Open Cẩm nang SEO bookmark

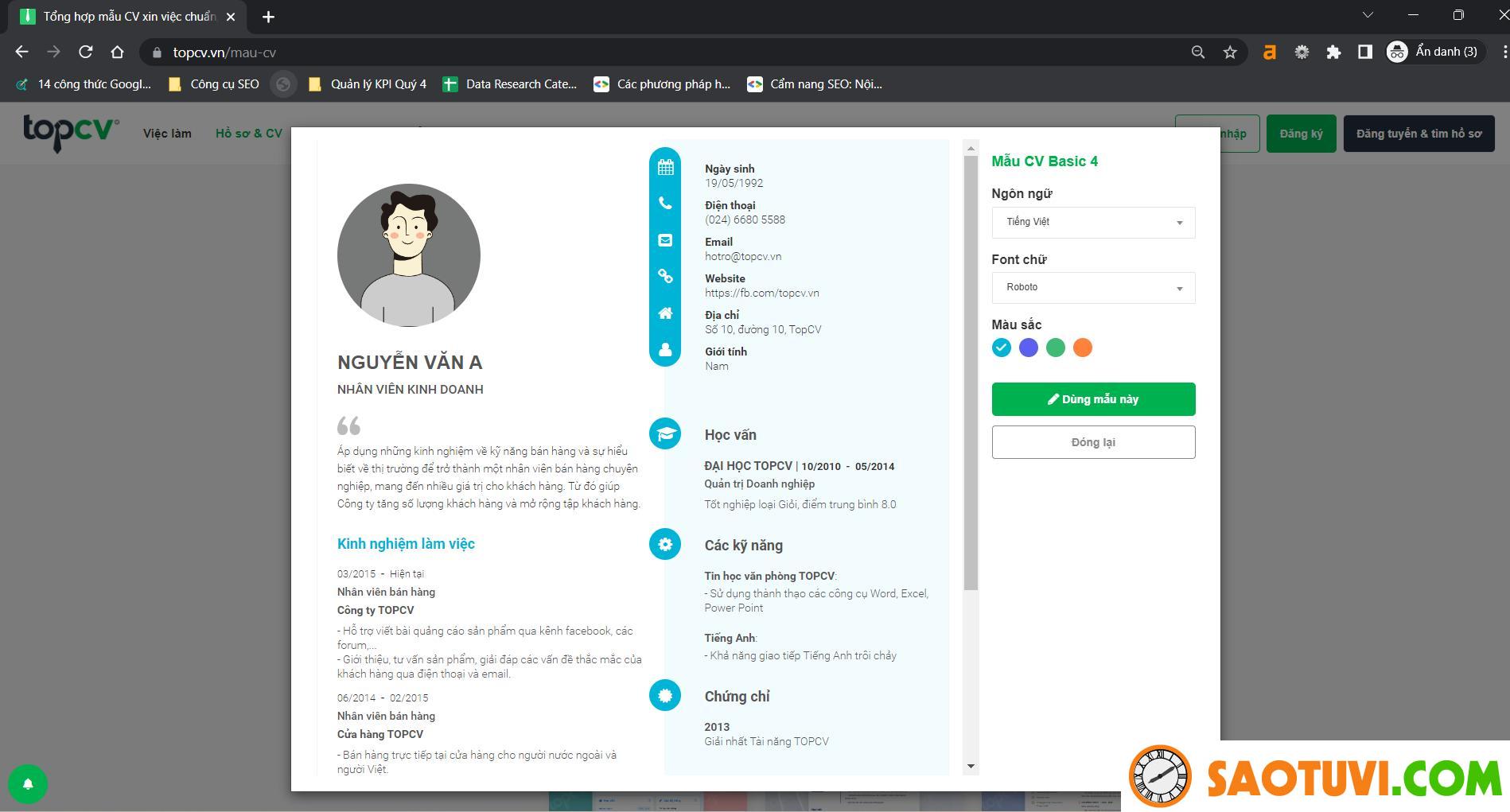815,84
